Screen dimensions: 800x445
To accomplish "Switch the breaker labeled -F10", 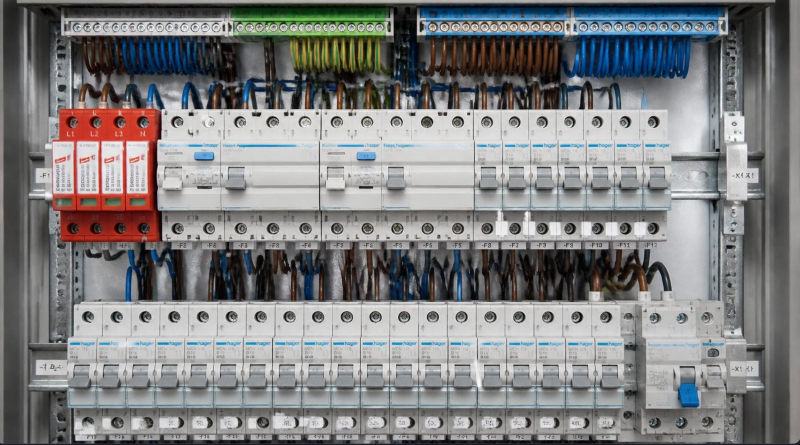I will tap(601, 179).
